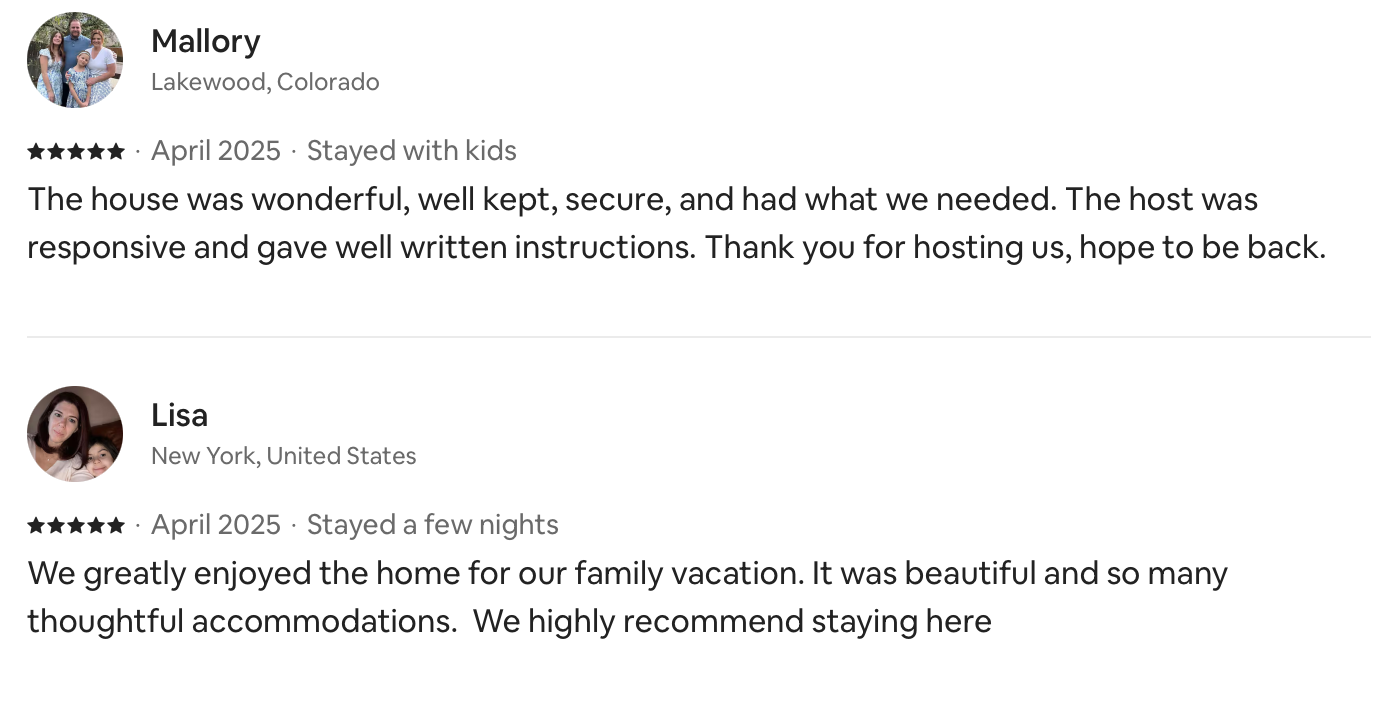
Task: Click the April 2025 date on Lisa's review
Action: click(215, 525)
